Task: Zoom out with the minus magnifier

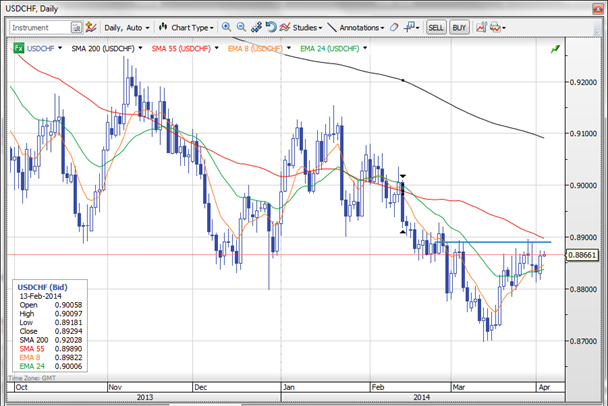Action: 241,27
